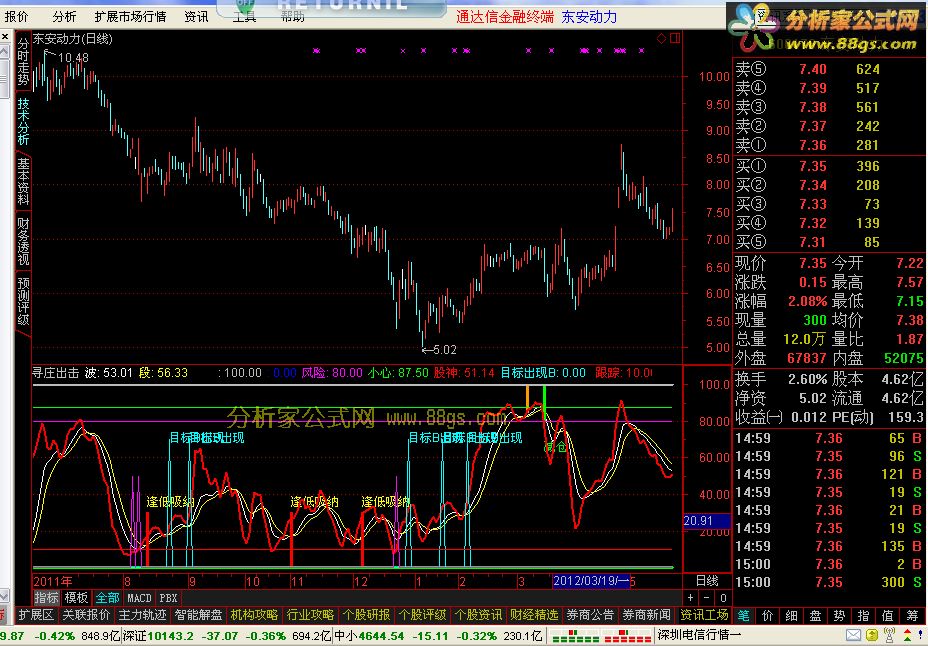Image resolution: width=928 pixels, height=646 pixels.
Task: Select the 值 tab in quote panel
Action: pyautogui.click(x=888, y=615)
